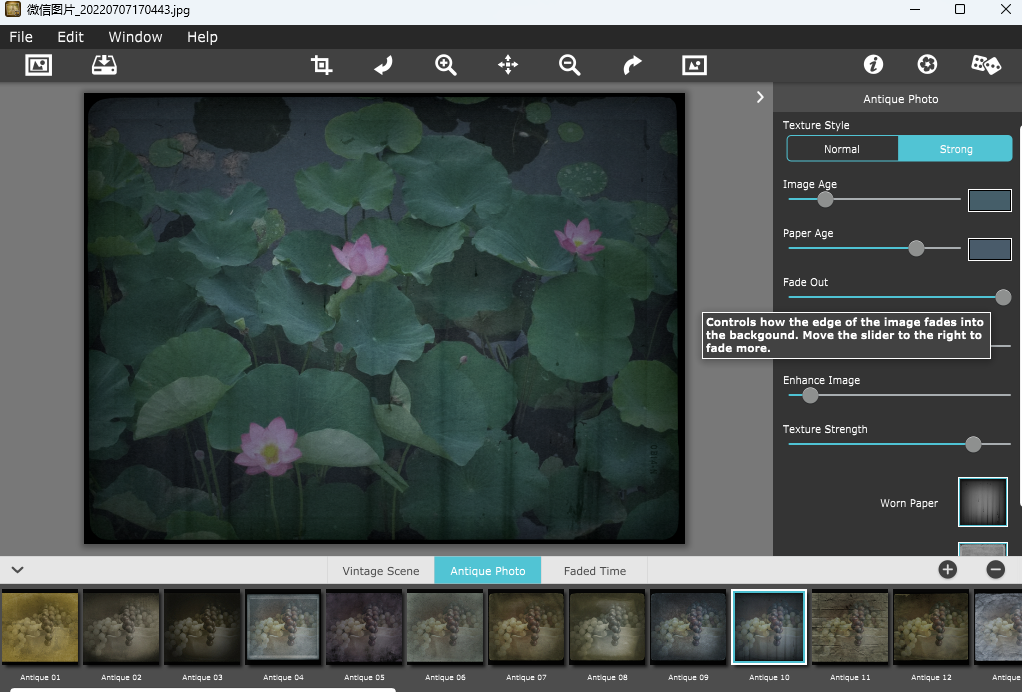This screenshot has height=692, width=1022.
Task: Apply the Antique 02 preset
Action: pos(121,627)
